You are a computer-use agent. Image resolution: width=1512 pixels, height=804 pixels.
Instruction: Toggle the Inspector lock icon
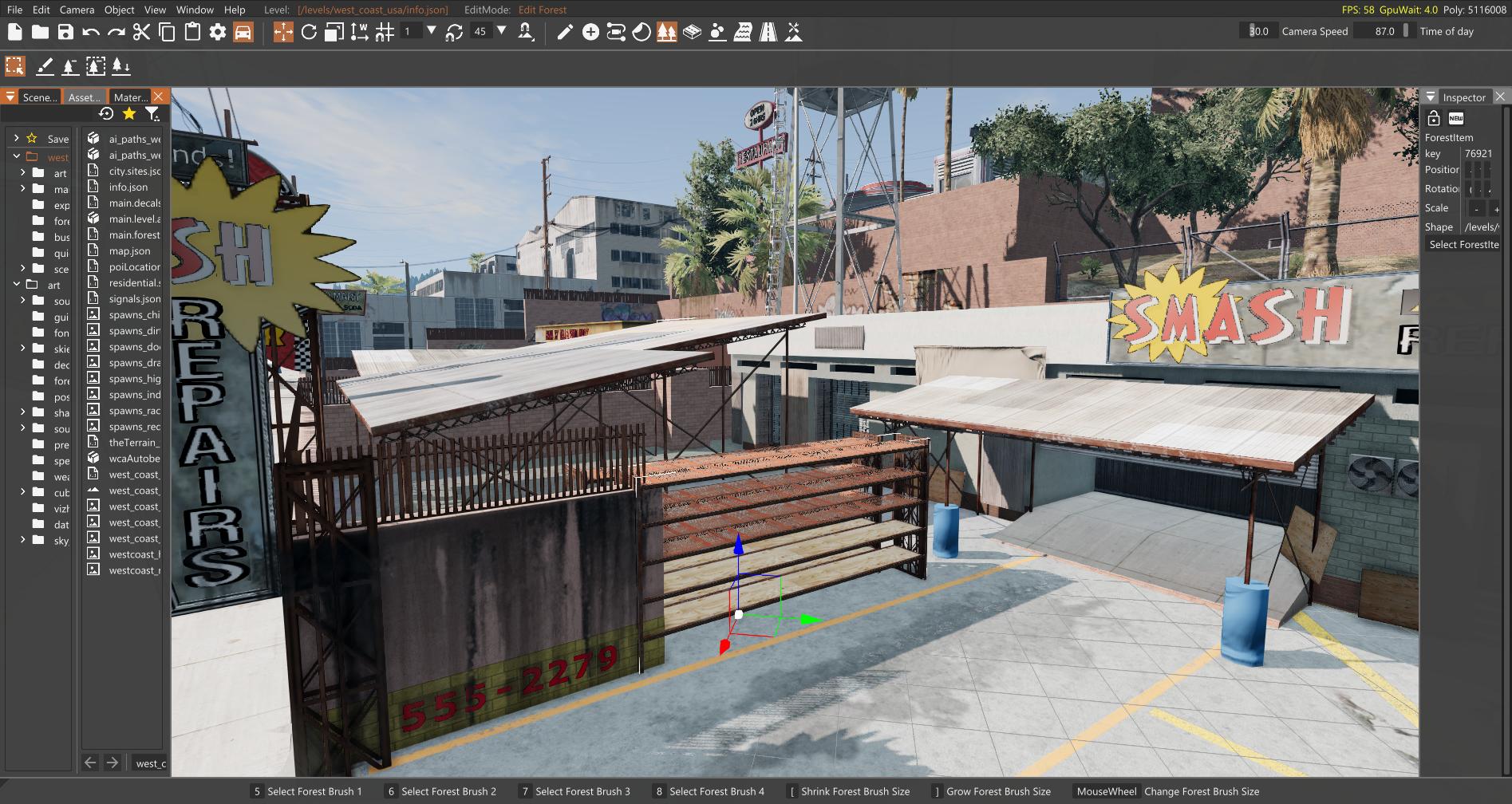click(1433, 118)
